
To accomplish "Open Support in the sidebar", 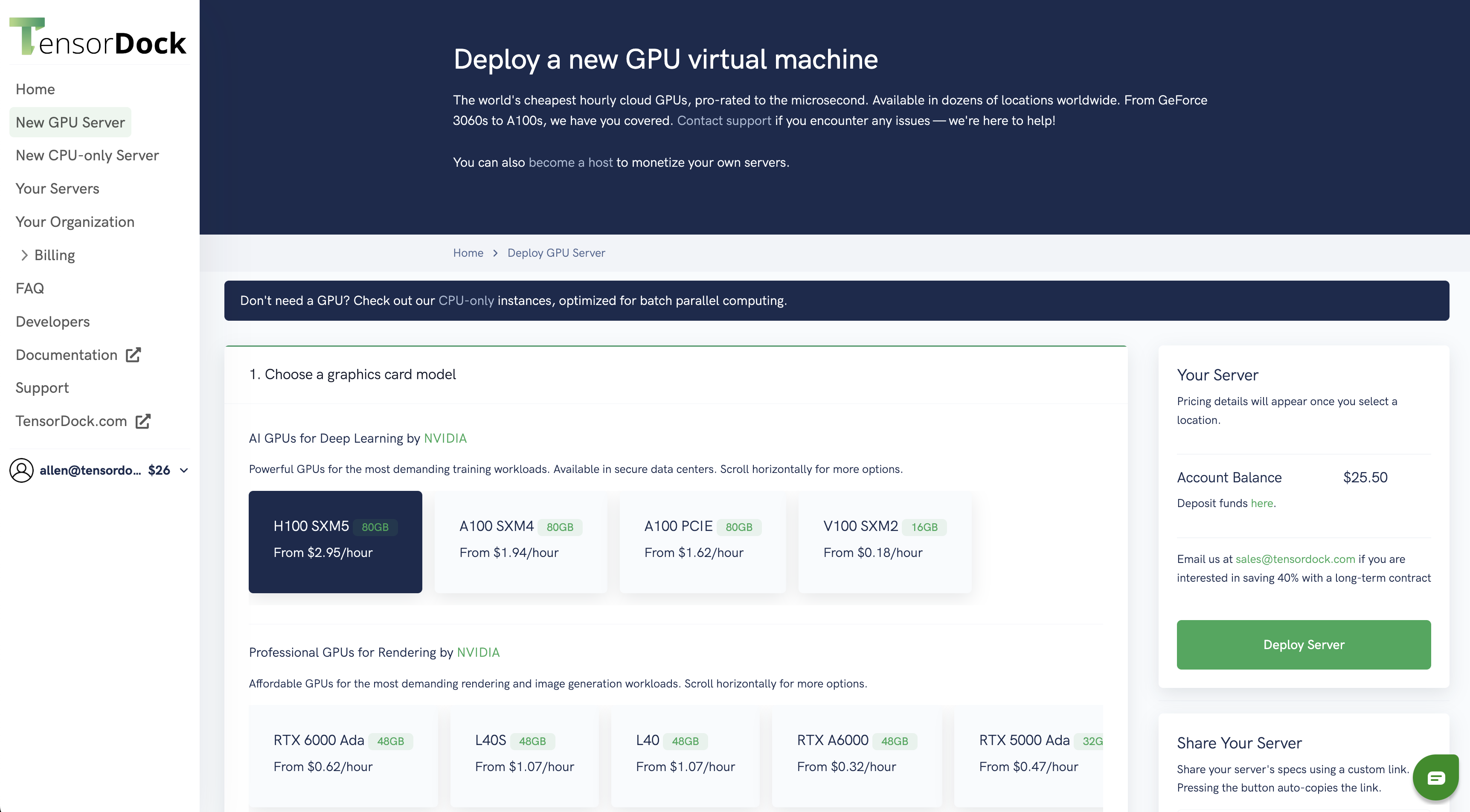I will pyautogui.click(x=42, y=388).
